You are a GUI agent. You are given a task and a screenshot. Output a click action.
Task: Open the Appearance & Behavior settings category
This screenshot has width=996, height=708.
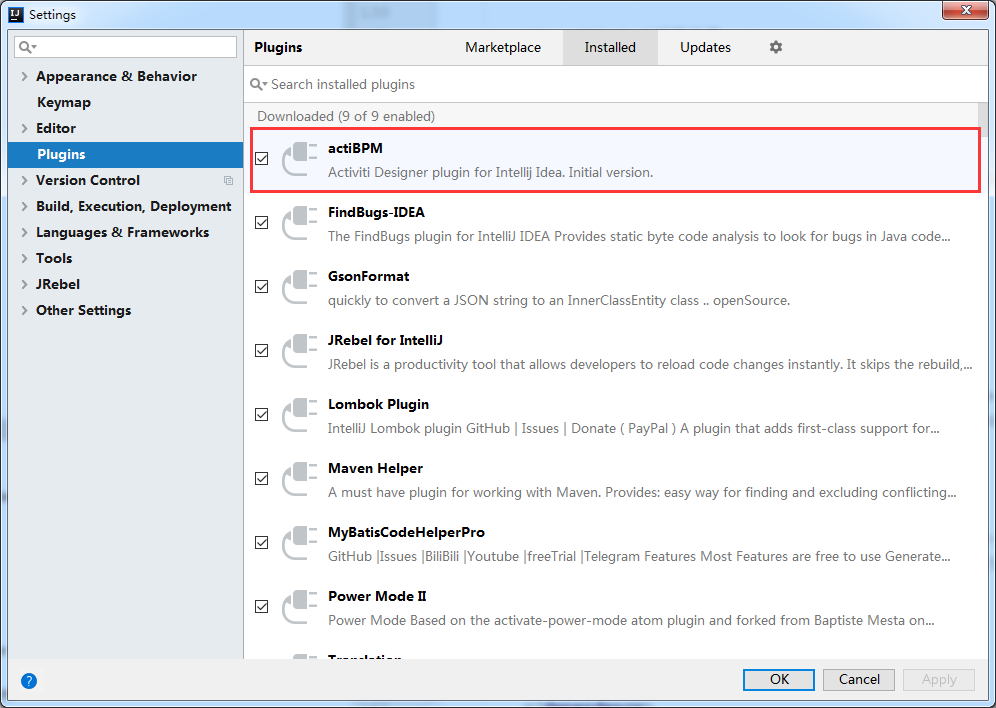(116, 76)
